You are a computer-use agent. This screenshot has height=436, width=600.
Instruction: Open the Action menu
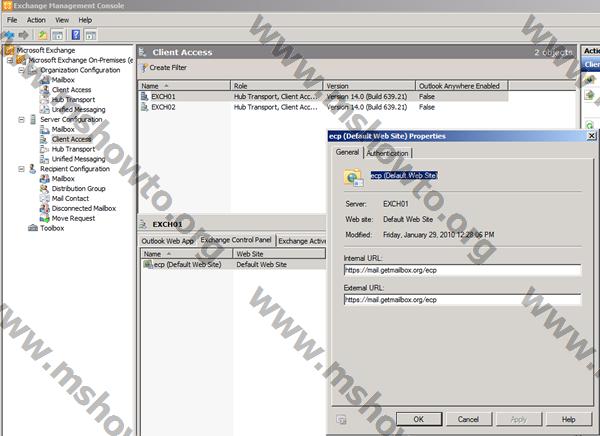click(x=36, y=20)
